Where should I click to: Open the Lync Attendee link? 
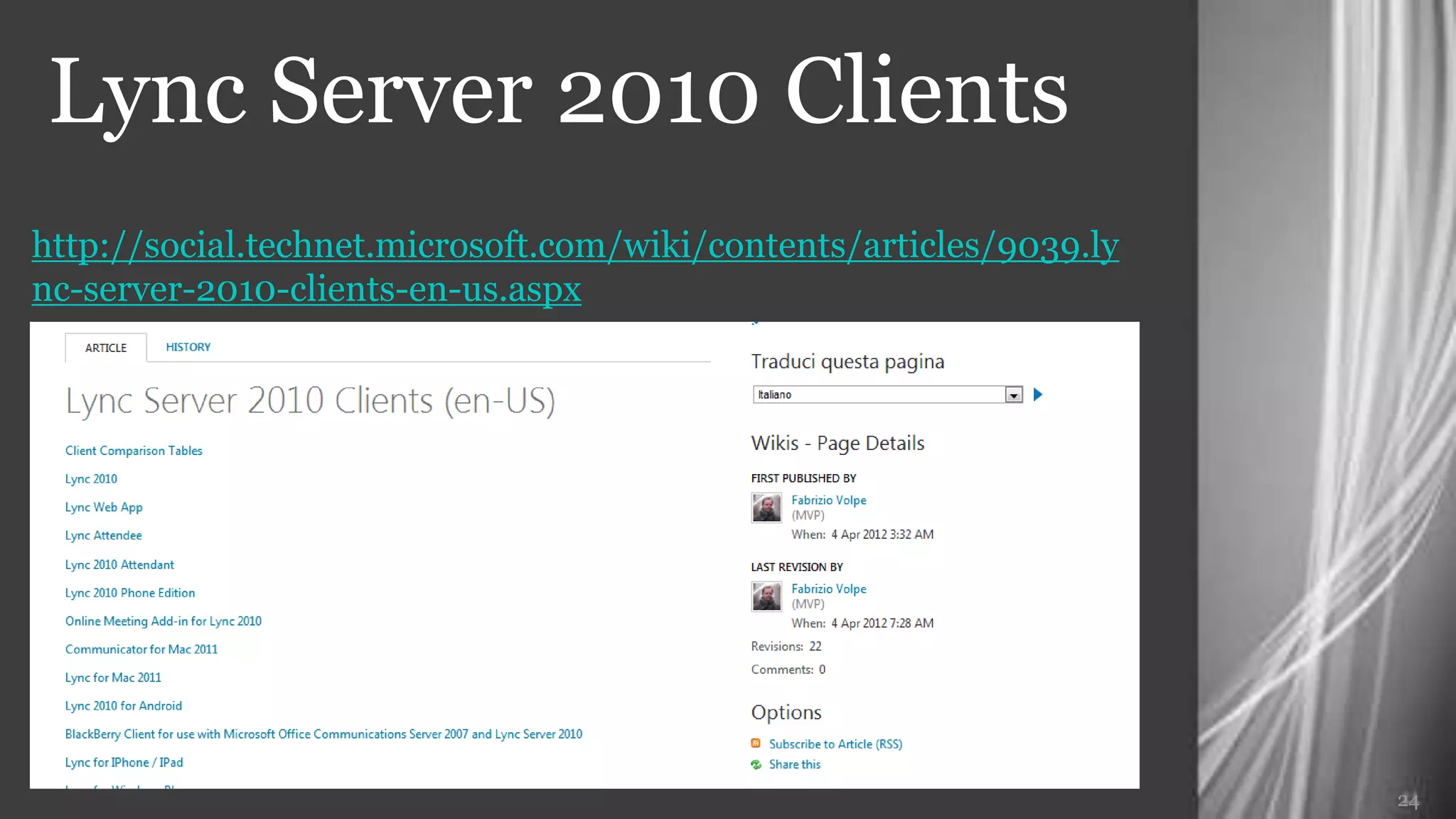[x=103, y=535]
